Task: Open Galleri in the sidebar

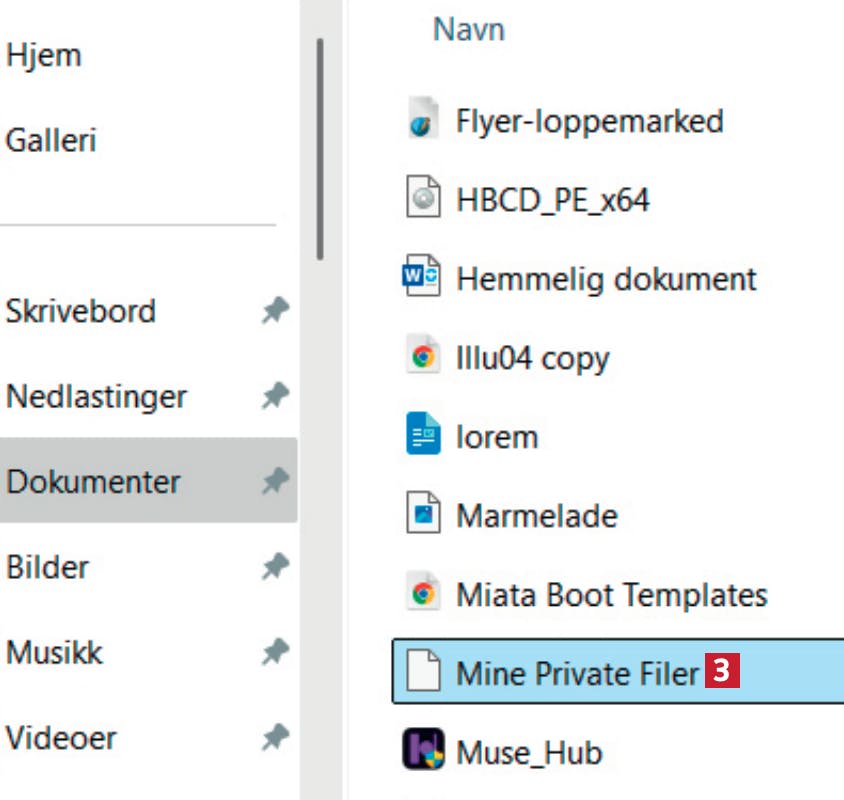Action: pyautogui.click(x=51, y=140)
